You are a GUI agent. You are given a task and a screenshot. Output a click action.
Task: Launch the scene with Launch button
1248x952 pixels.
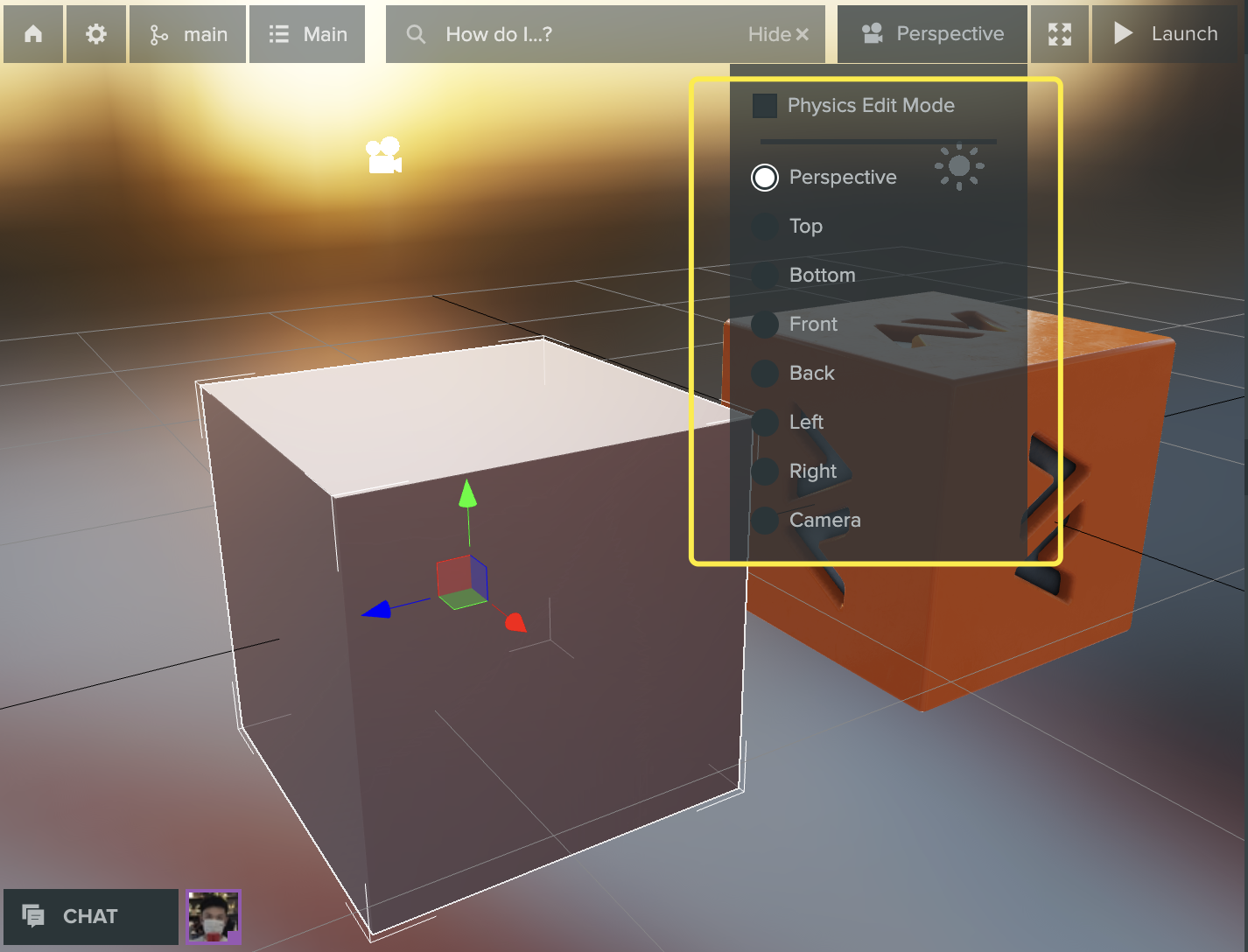coord(1167,34)
